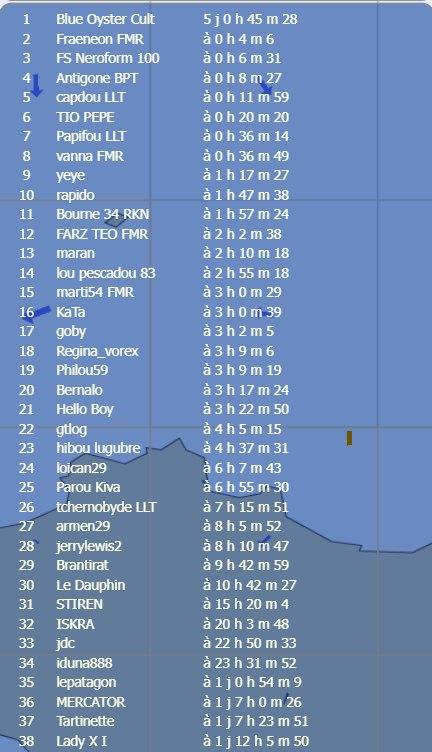Screen dimensions: 432x752
Task: Click the blue arrow boat beside rank 5
Action: (36, 86)
